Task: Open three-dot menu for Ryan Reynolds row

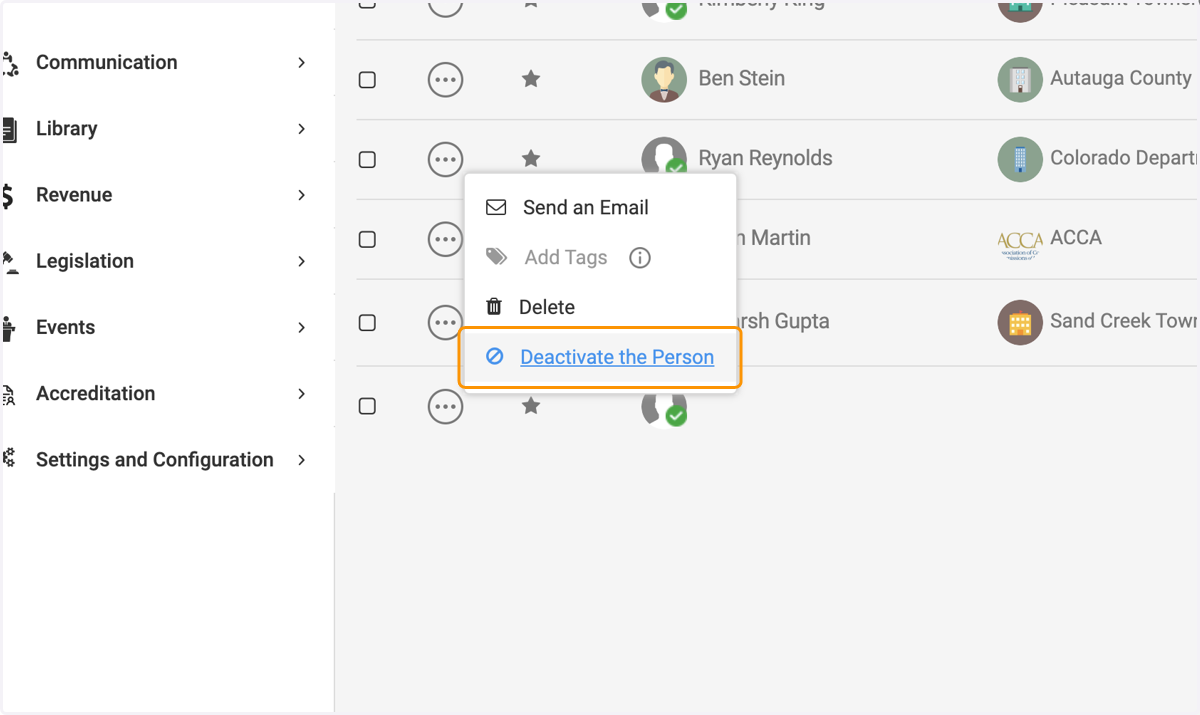Action: (x=445, y=159)
